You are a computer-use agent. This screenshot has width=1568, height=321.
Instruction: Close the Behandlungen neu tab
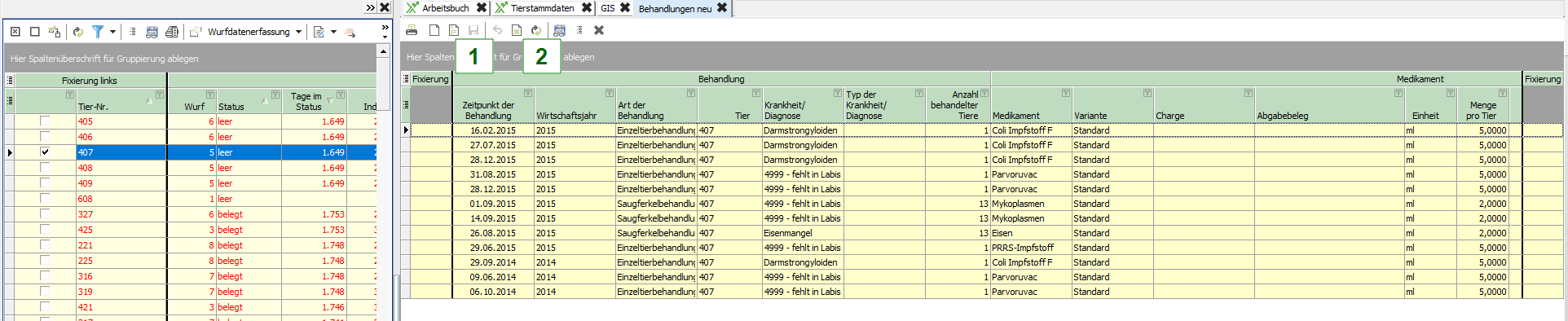click(722, 7)
